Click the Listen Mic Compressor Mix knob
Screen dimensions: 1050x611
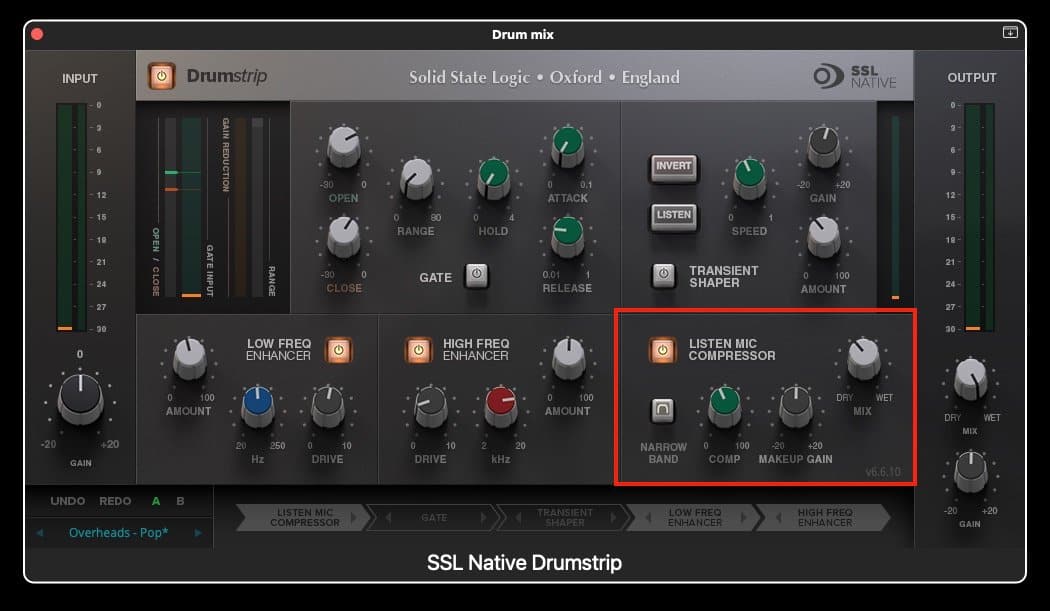(x=864, y=358)
